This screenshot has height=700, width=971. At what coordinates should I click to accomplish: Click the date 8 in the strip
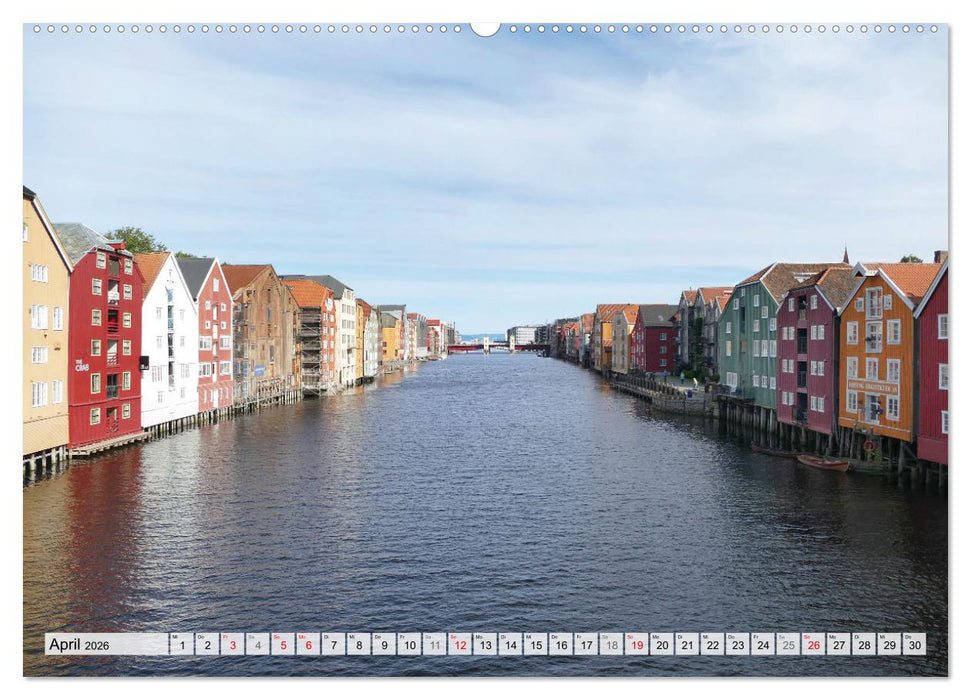click(x=358, y=646)
